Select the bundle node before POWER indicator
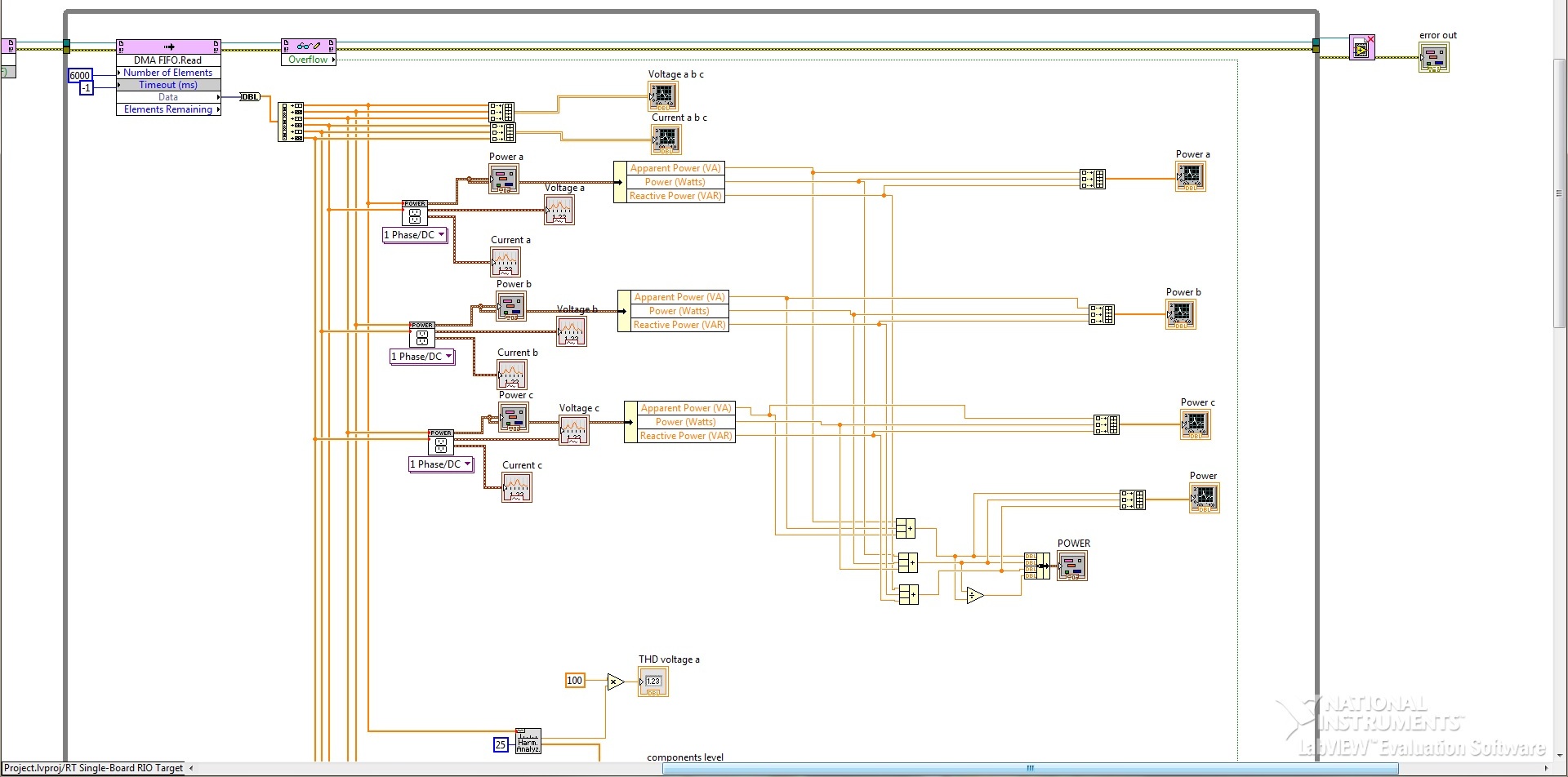This screenshot has height=777, width=1568. coord(1037,566)
